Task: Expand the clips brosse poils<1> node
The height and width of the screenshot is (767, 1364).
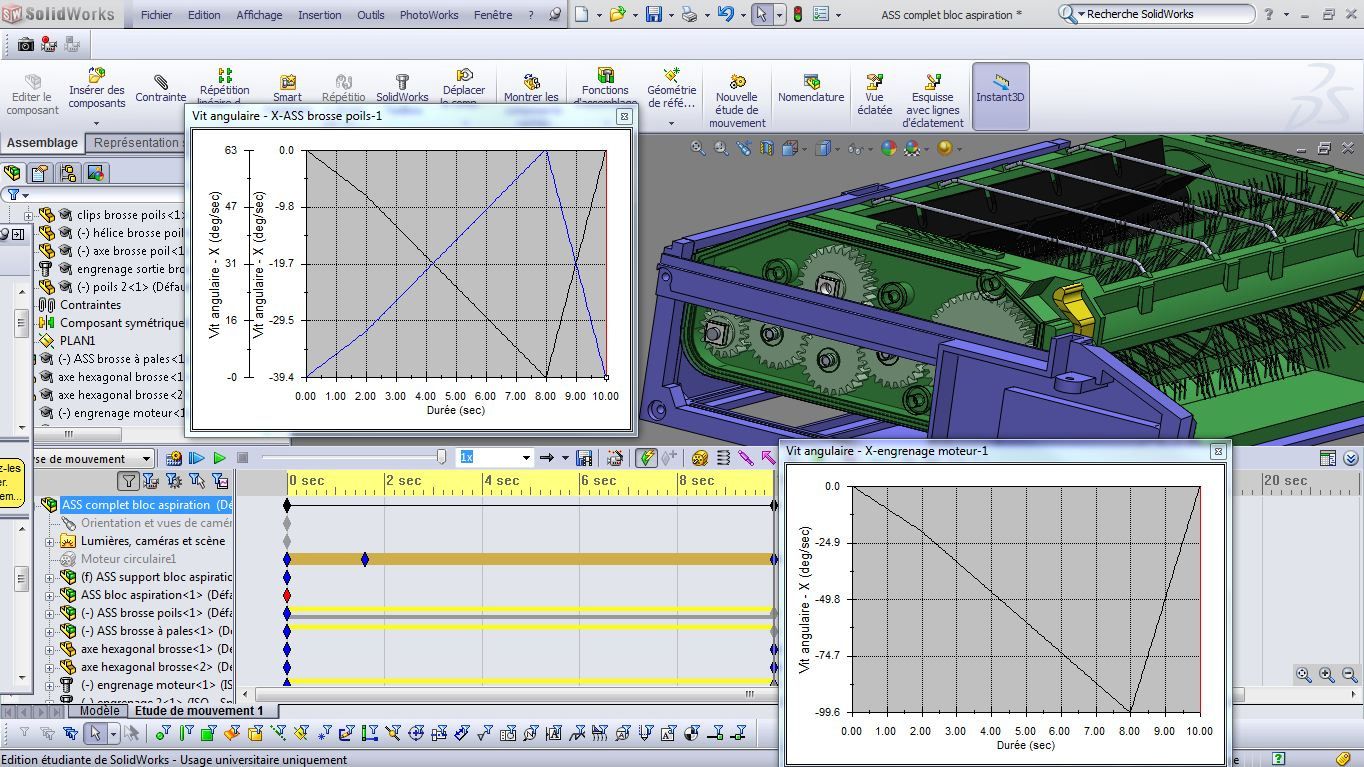Action: (28, 215)
